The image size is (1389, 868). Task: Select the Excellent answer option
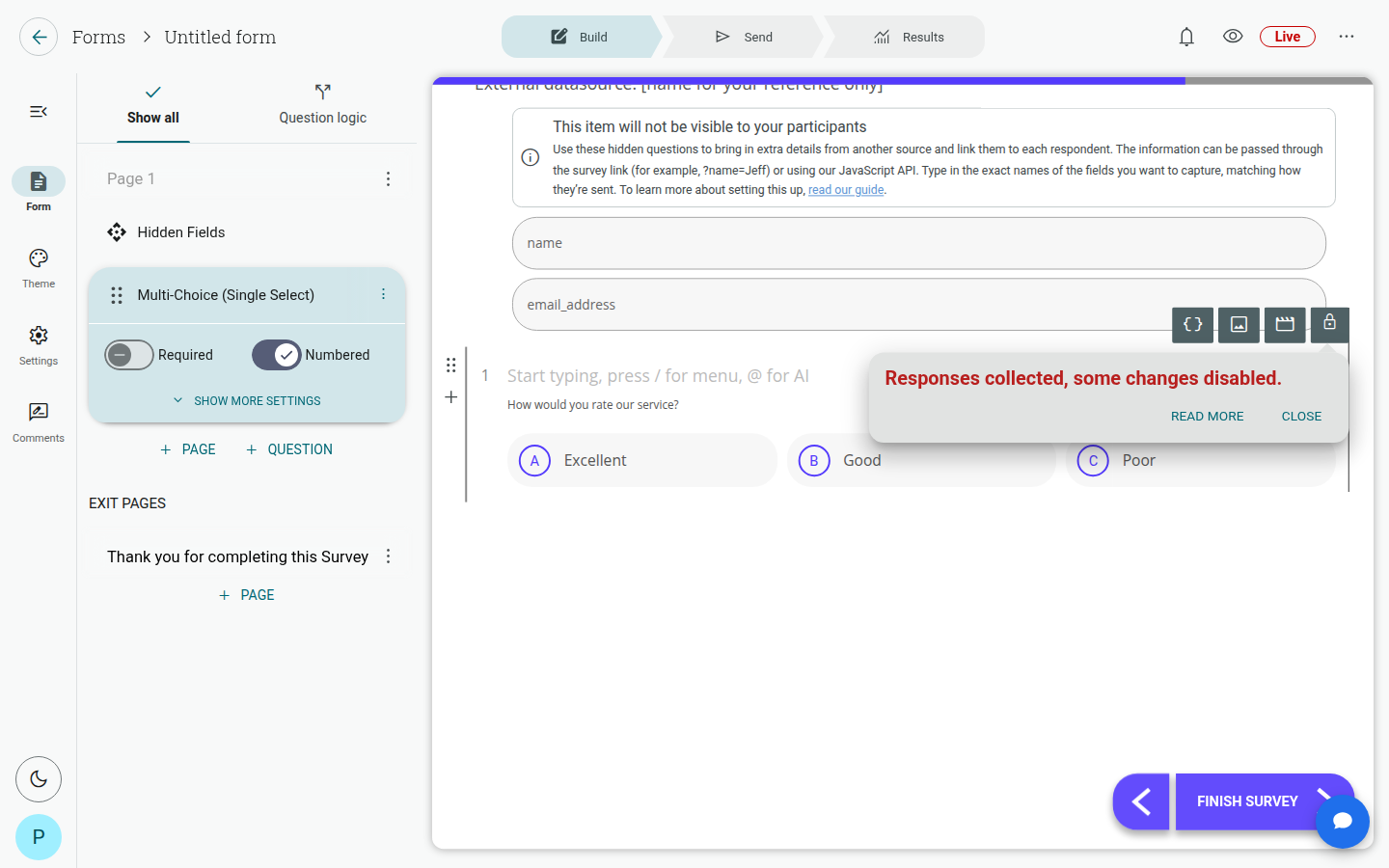point(642,460)
